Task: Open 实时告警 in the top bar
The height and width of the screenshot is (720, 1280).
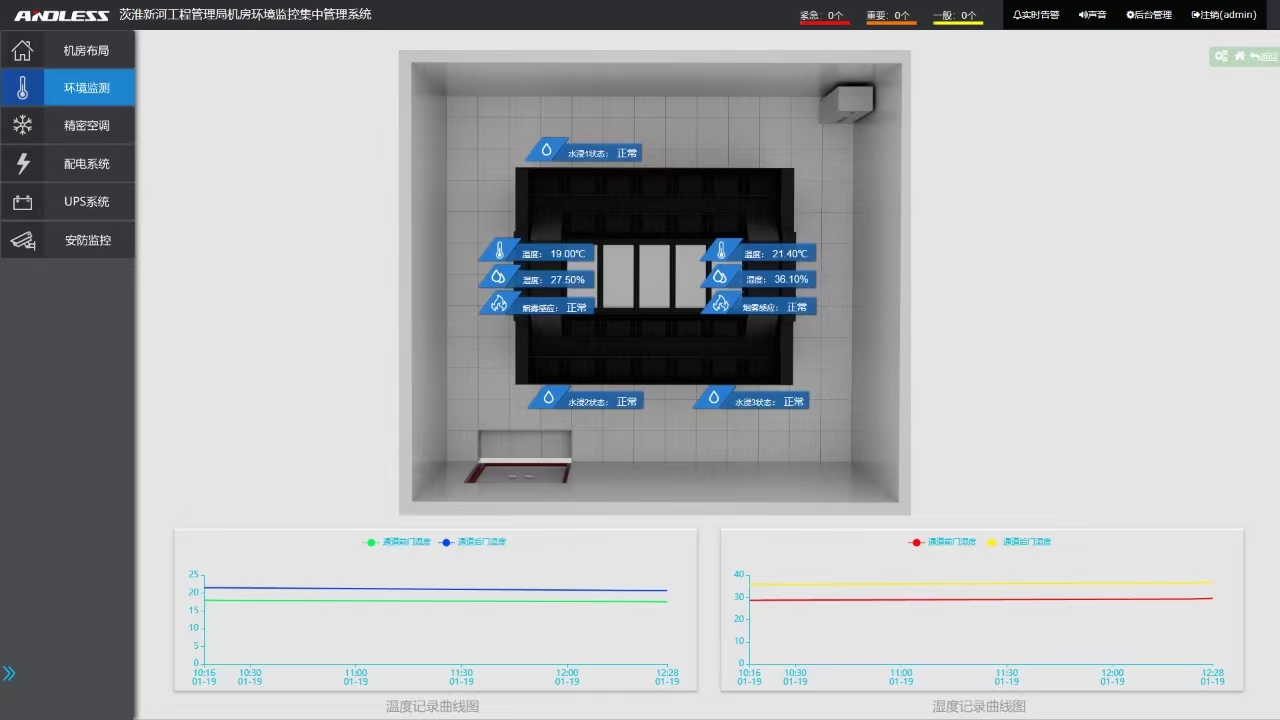Action: (1036, 15)
